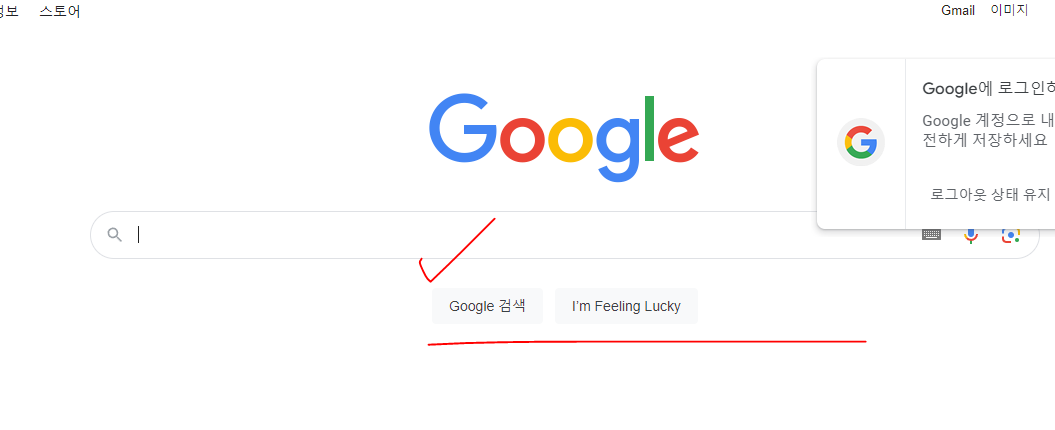Click the magnifying glass in the search box
The image size is (1055, 430).
[x=115, y=235]
